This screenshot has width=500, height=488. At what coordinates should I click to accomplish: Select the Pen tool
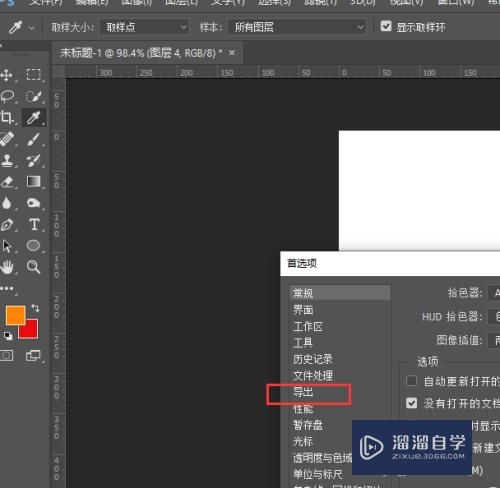(x=7, y=225)
